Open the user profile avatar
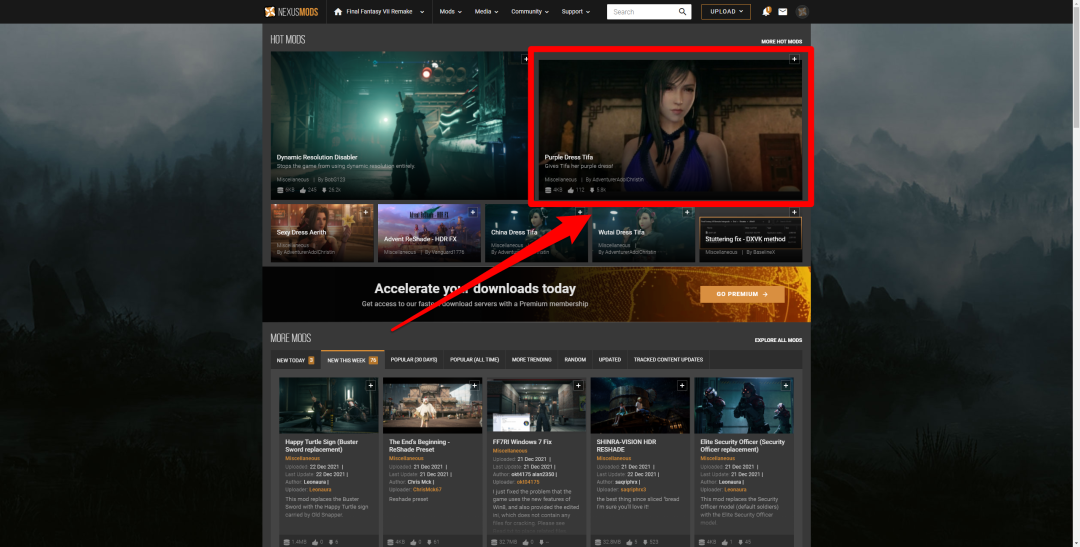The image size is (1080, 547). (802, 12)
